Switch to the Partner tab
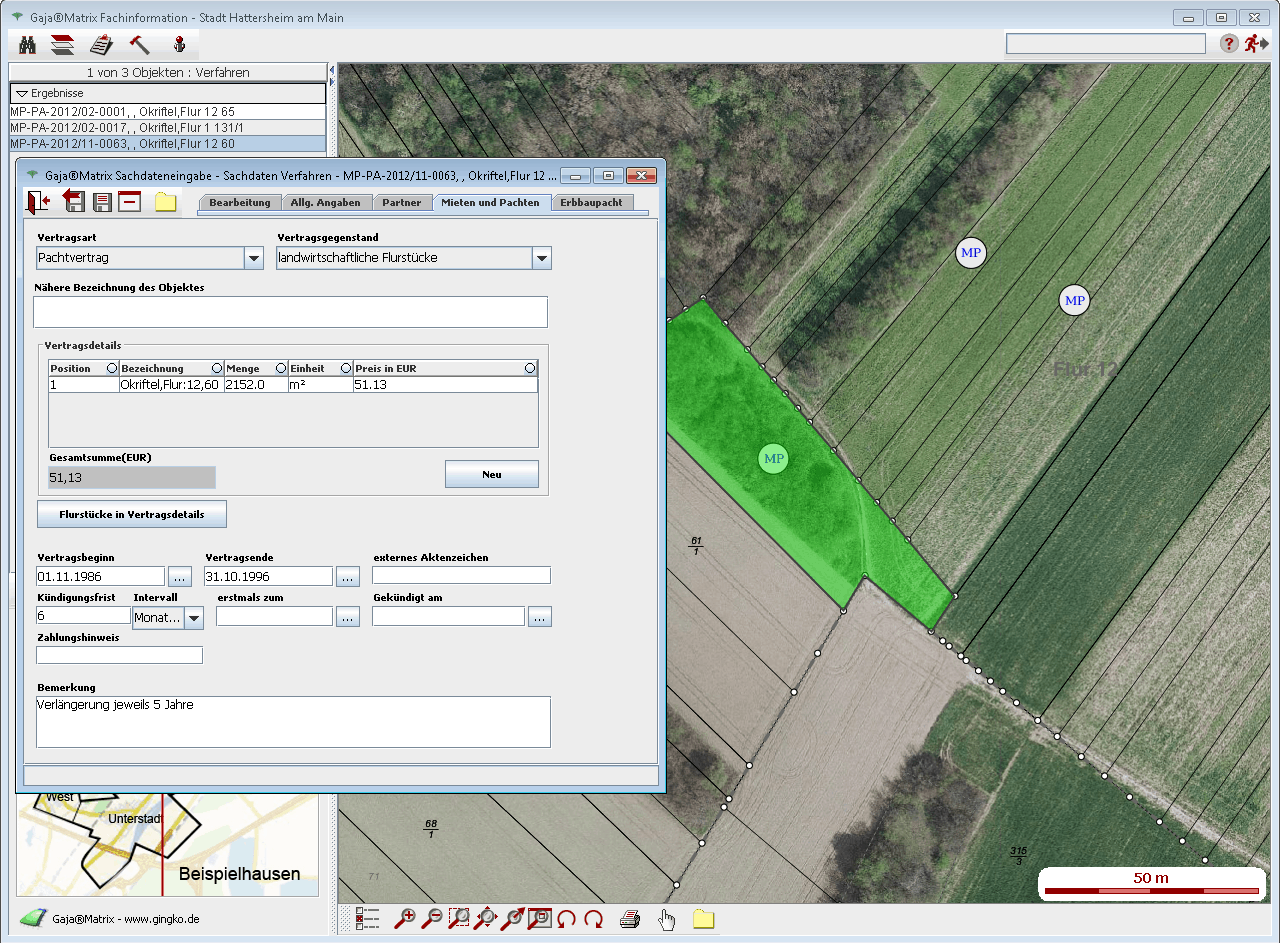1280x943 pixels. click(x=402, y=202)
